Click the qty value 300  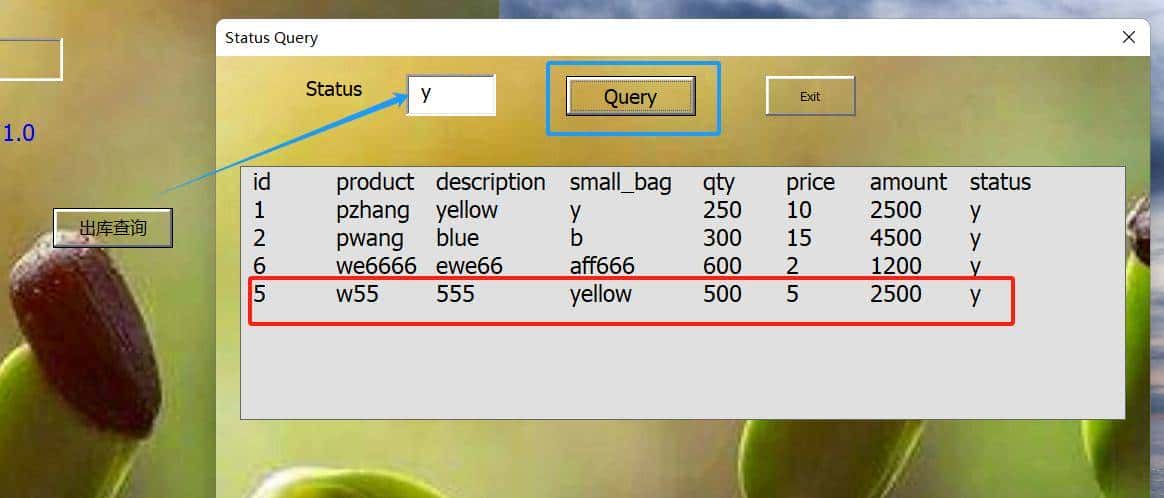click(722, 238)
